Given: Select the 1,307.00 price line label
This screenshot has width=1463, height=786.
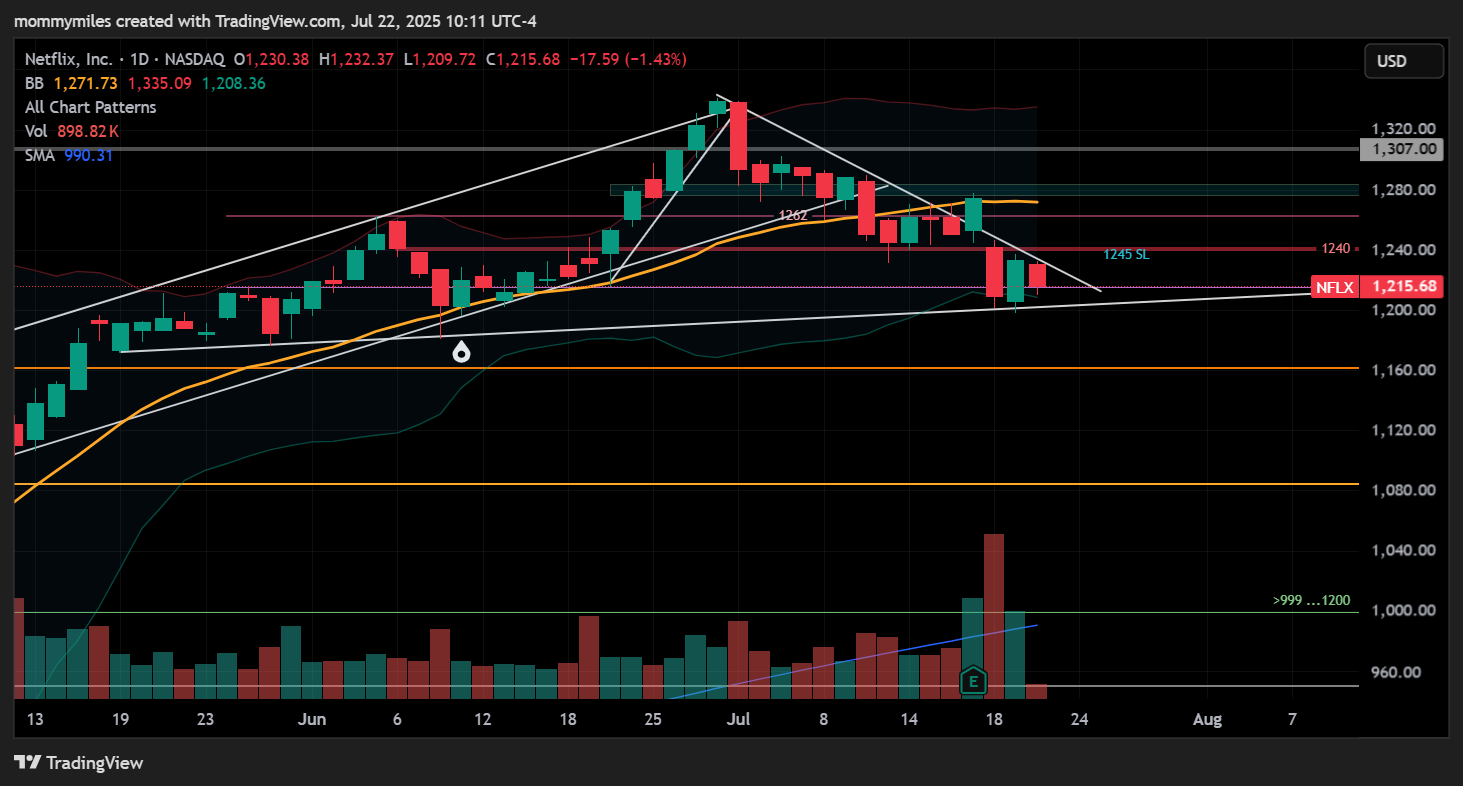Looking at the screenshot, I should pyautogui.click(x=1401, y=149).
